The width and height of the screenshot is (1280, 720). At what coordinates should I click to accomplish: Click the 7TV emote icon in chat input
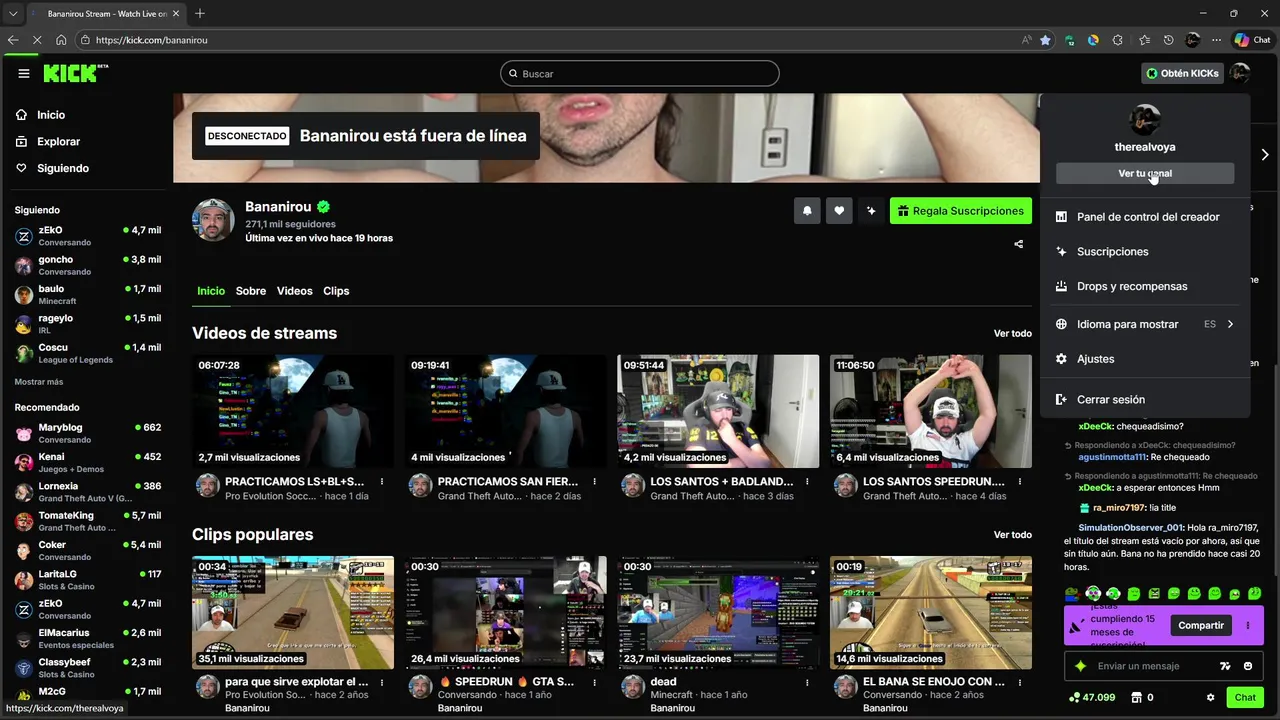coord(1226,666)
